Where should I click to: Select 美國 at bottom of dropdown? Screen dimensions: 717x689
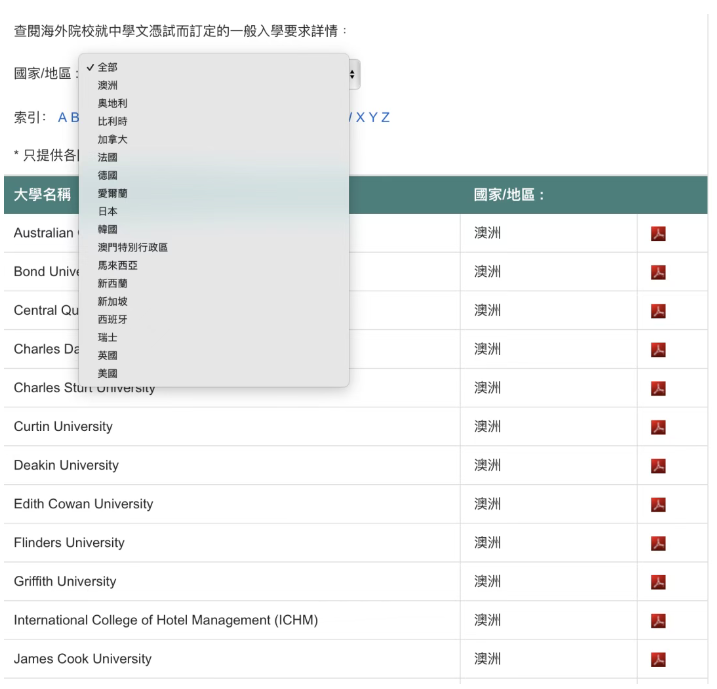click(x=107, y=373)
